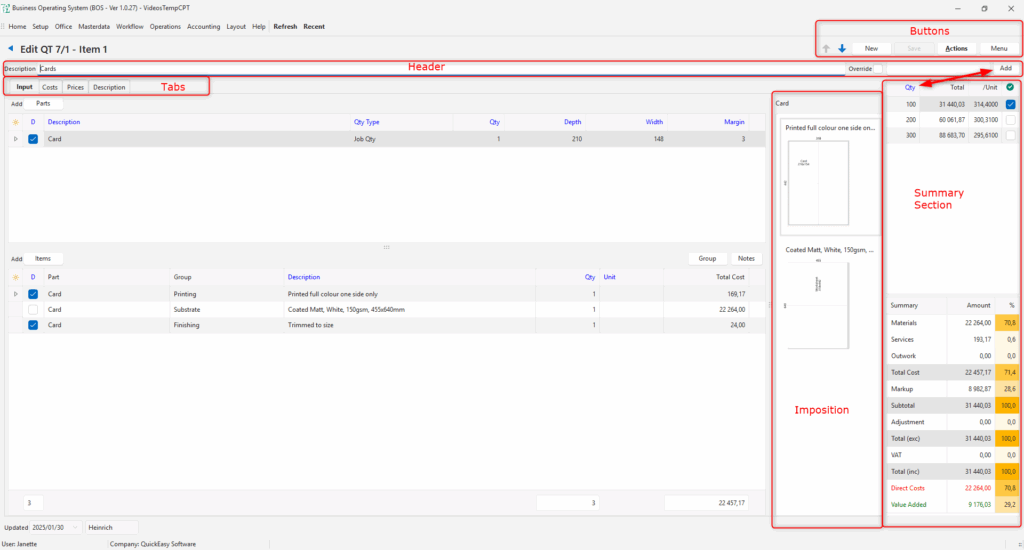Viewport: 1024px width, 550px height.
Task: Click the star icon in Items grid header
Action: (15, 276)
